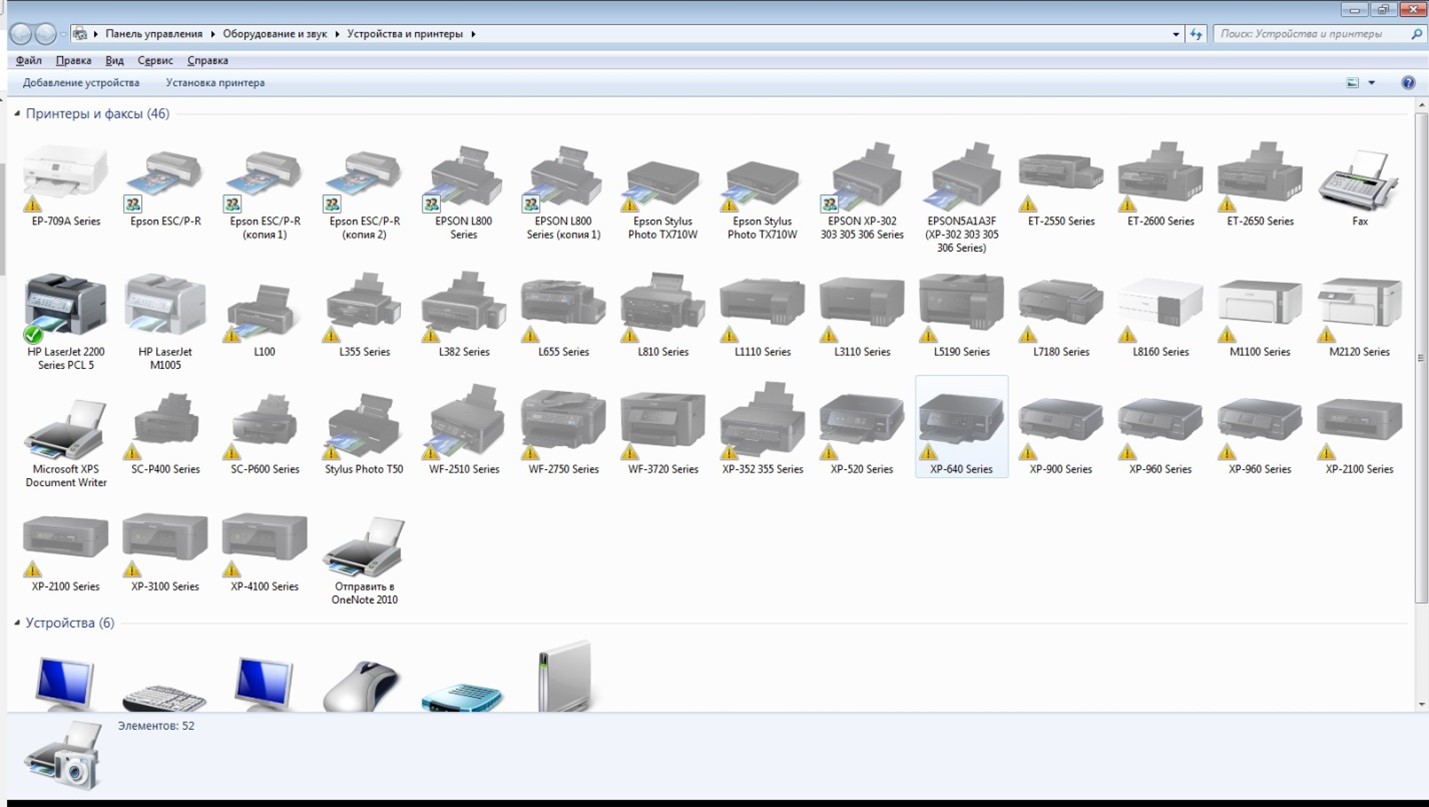Image resolution: width=1429 pixels, height=807 pixels.
Task: Open the Вид menu
Action: pos(115,61)
